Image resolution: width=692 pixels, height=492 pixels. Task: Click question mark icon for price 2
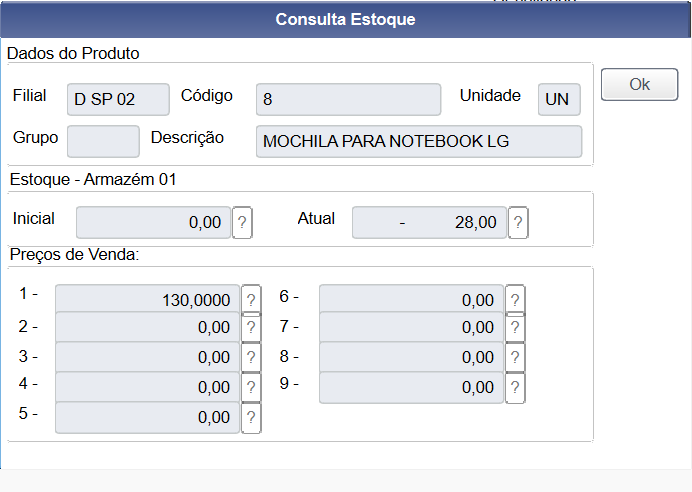point(251,327)
